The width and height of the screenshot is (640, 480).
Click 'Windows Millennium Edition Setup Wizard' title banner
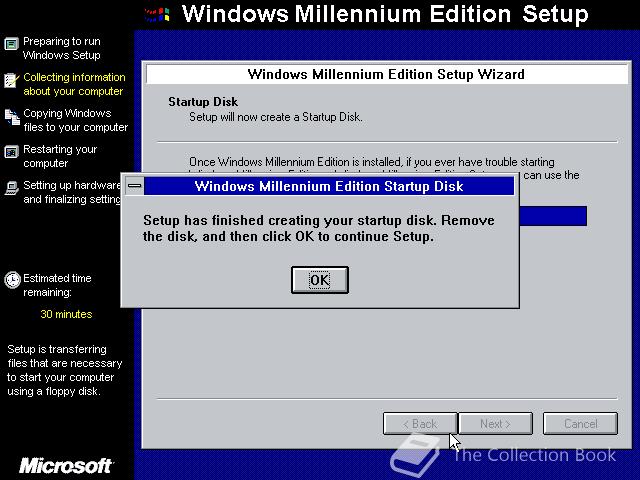coord(386,74)
